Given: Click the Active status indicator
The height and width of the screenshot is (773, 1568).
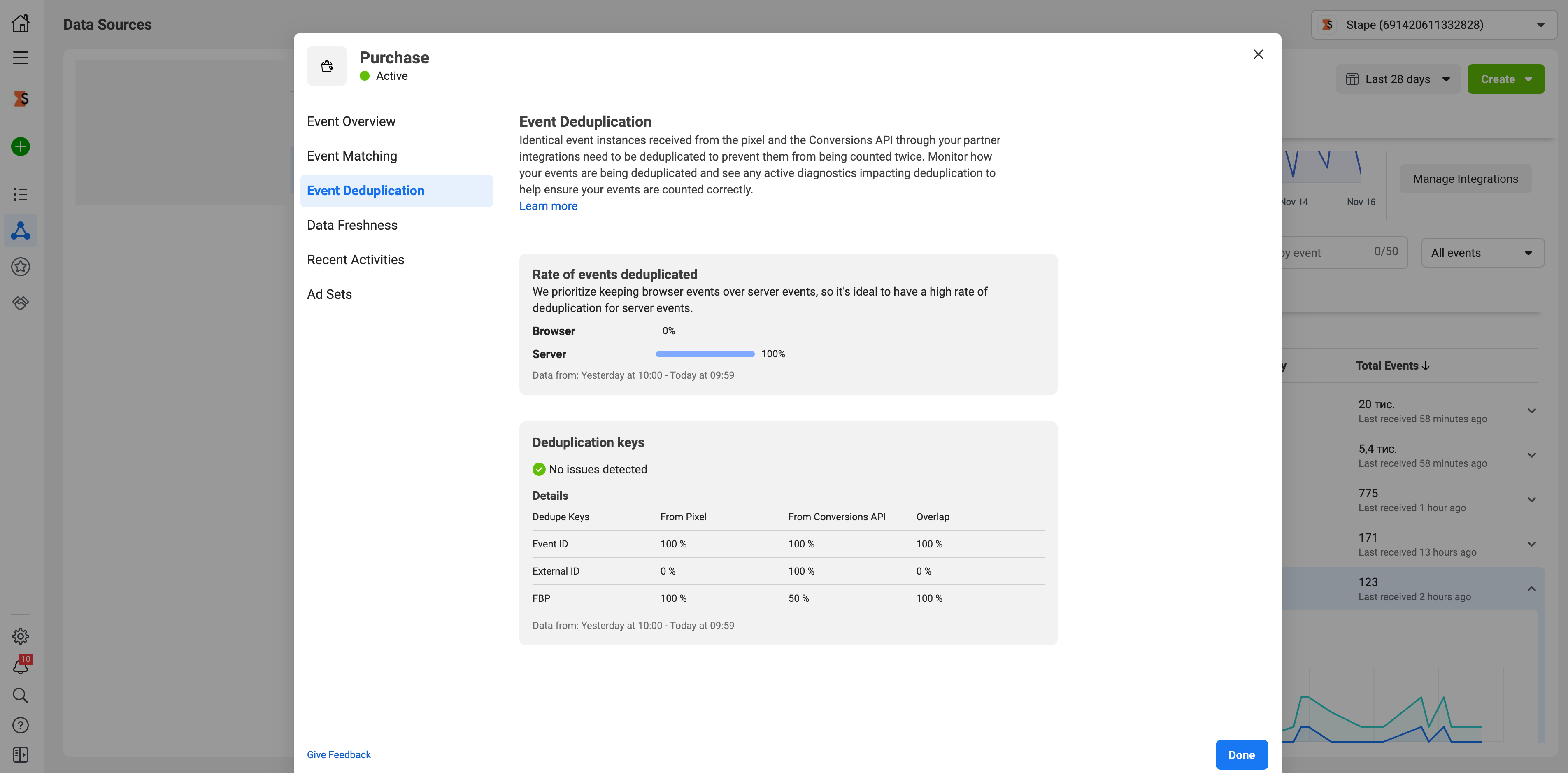Looking at the screenshot, I should click(x=384, y=76).
